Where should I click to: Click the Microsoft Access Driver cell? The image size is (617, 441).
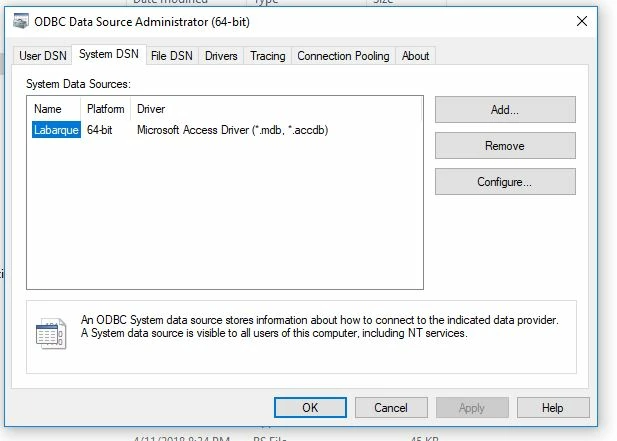coord(233,130)
